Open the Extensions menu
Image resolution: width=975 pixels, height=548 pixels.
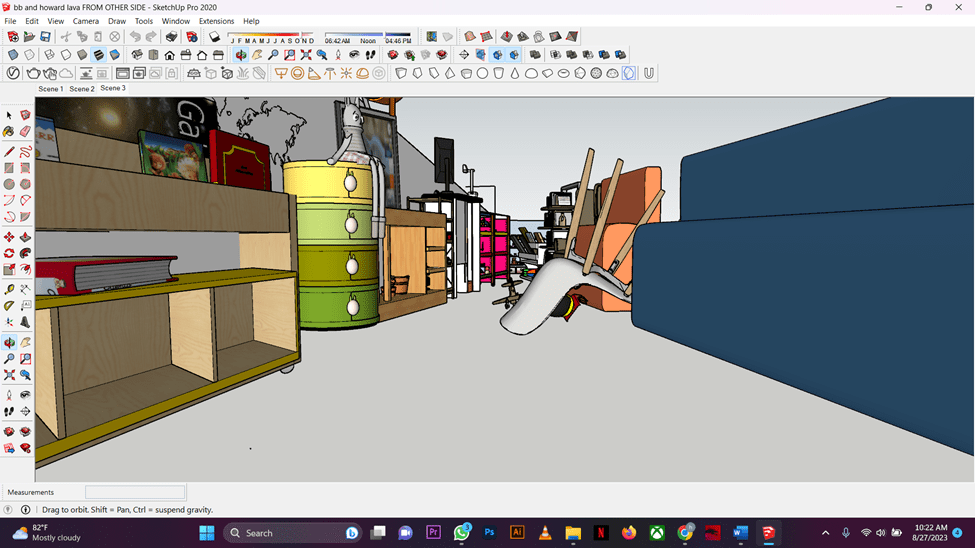[216, 21]
